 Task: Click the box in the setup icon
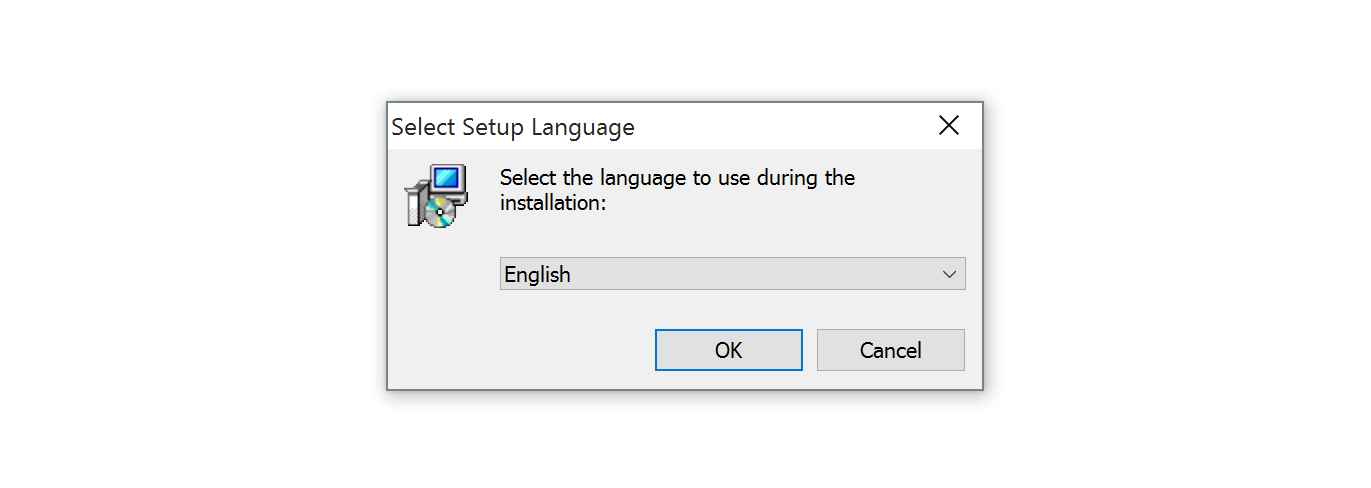tap(417, 203)
